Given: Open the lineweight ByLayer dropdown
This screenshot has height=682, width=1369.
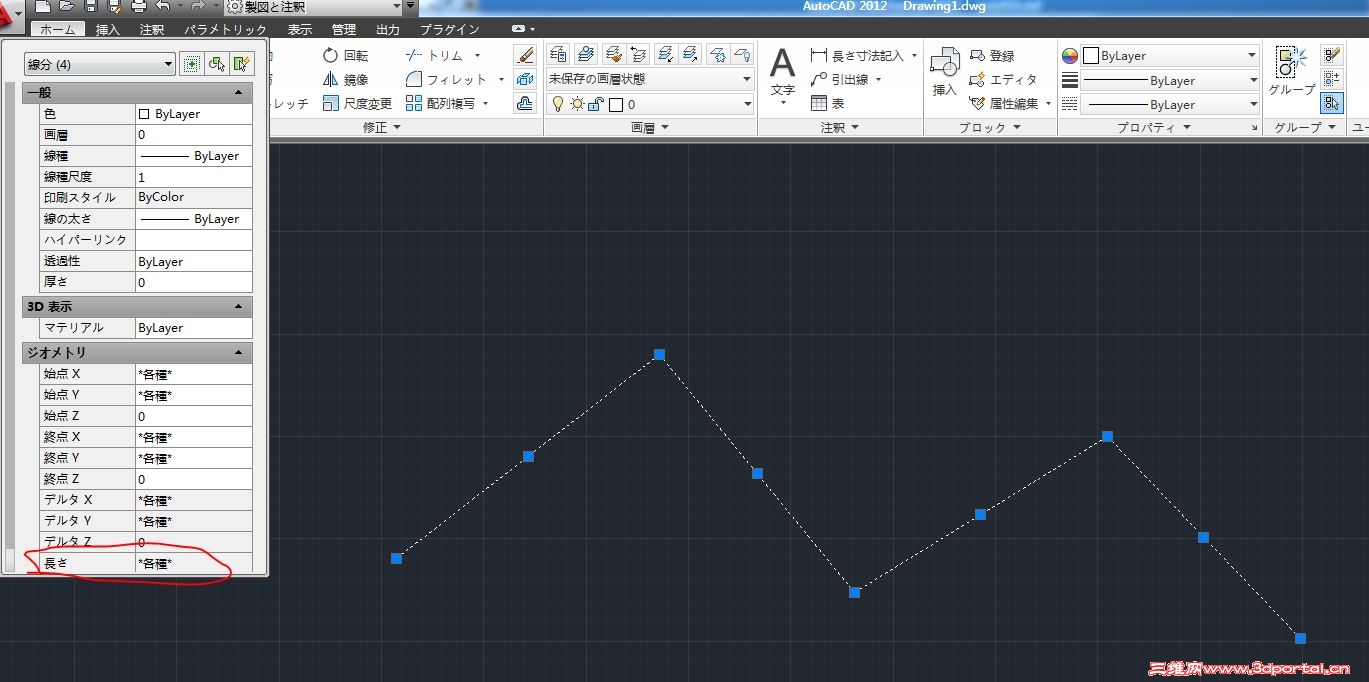Looking at the screenshot, I should 1171,80.
